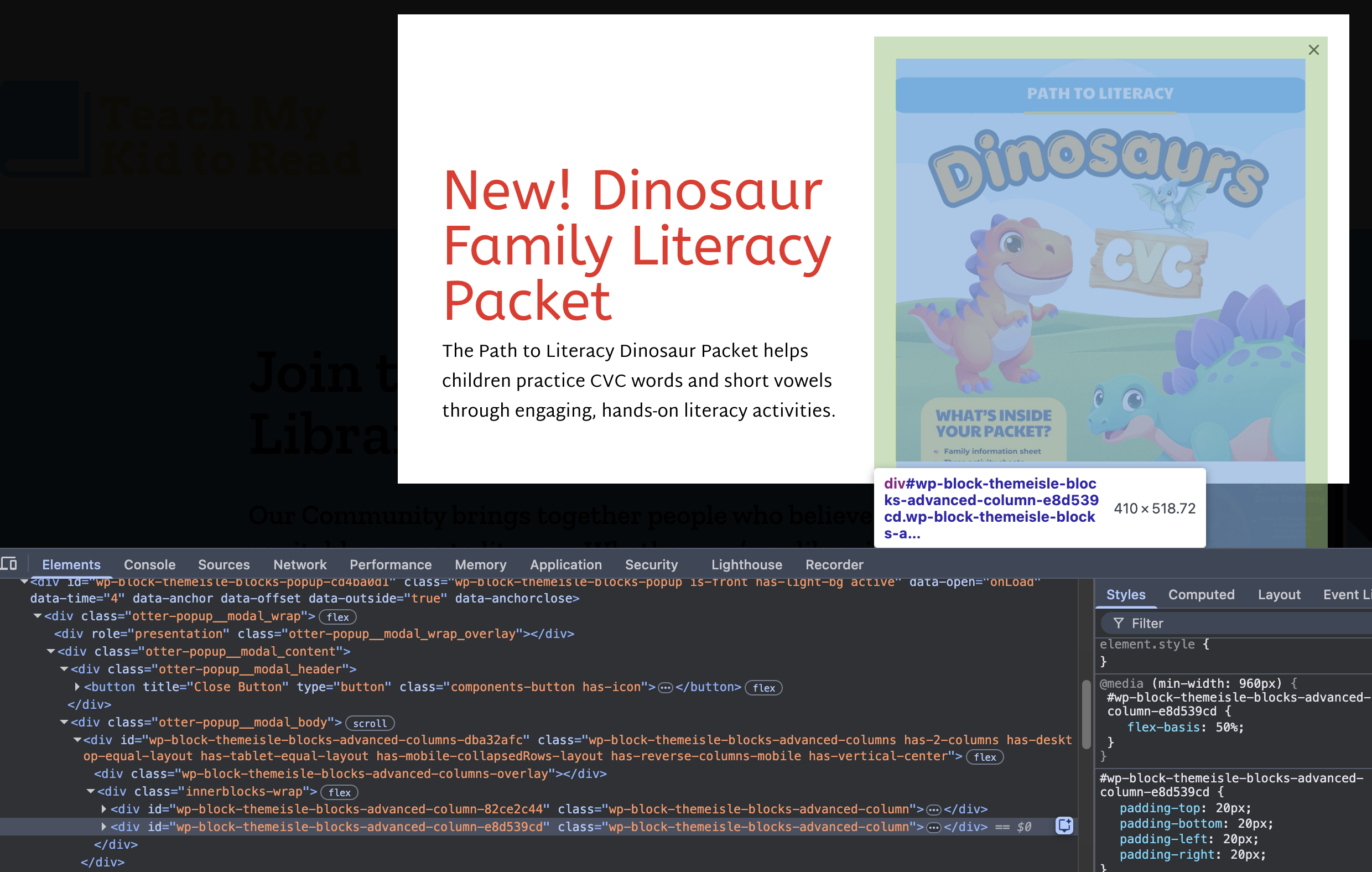
Task: Switch to the Network tab
Action: (300, 565)
